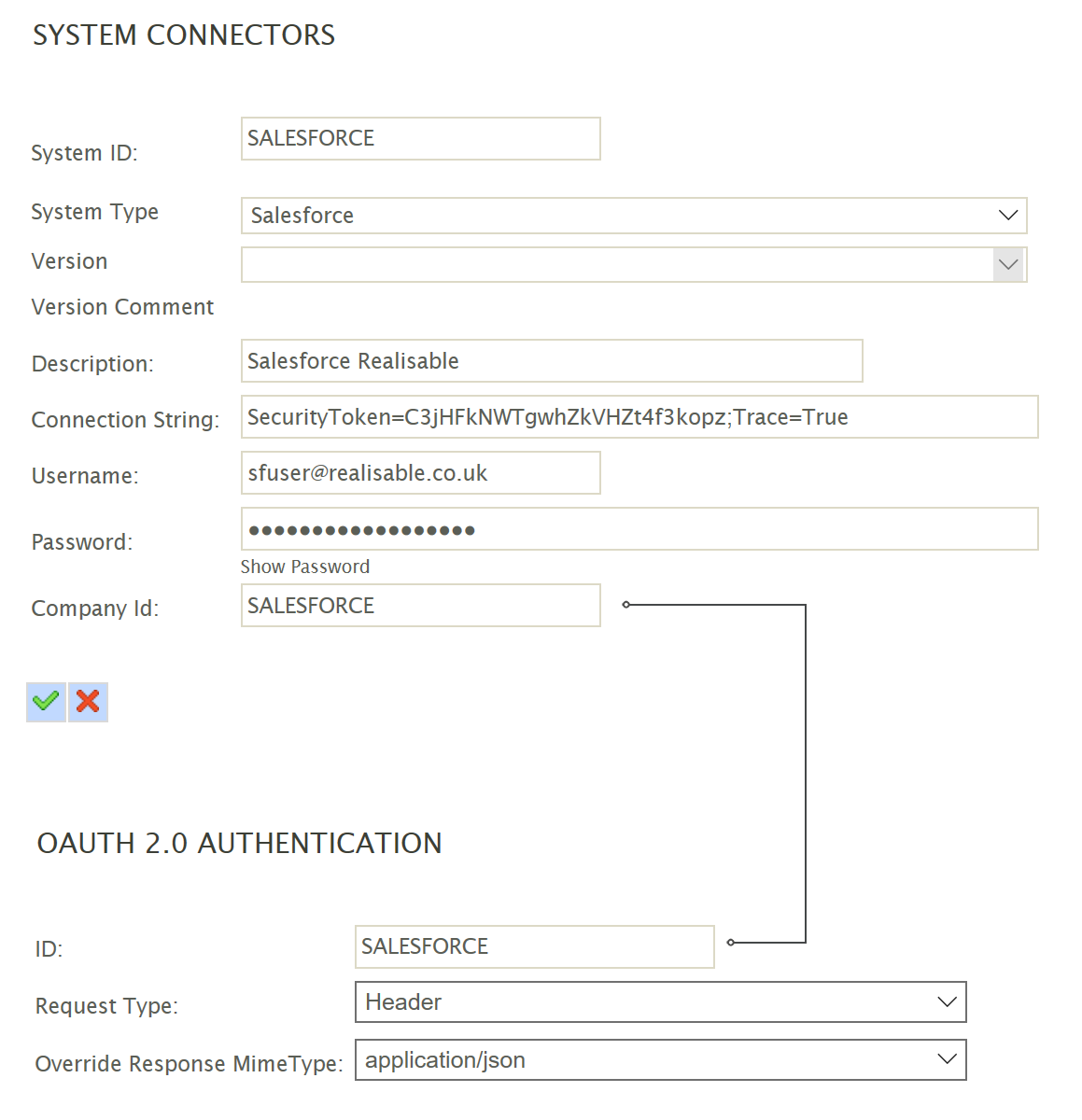The width and height of the screenshot is (1082, 1120).
Task: Click the Version Comment label
Action: 122,307
